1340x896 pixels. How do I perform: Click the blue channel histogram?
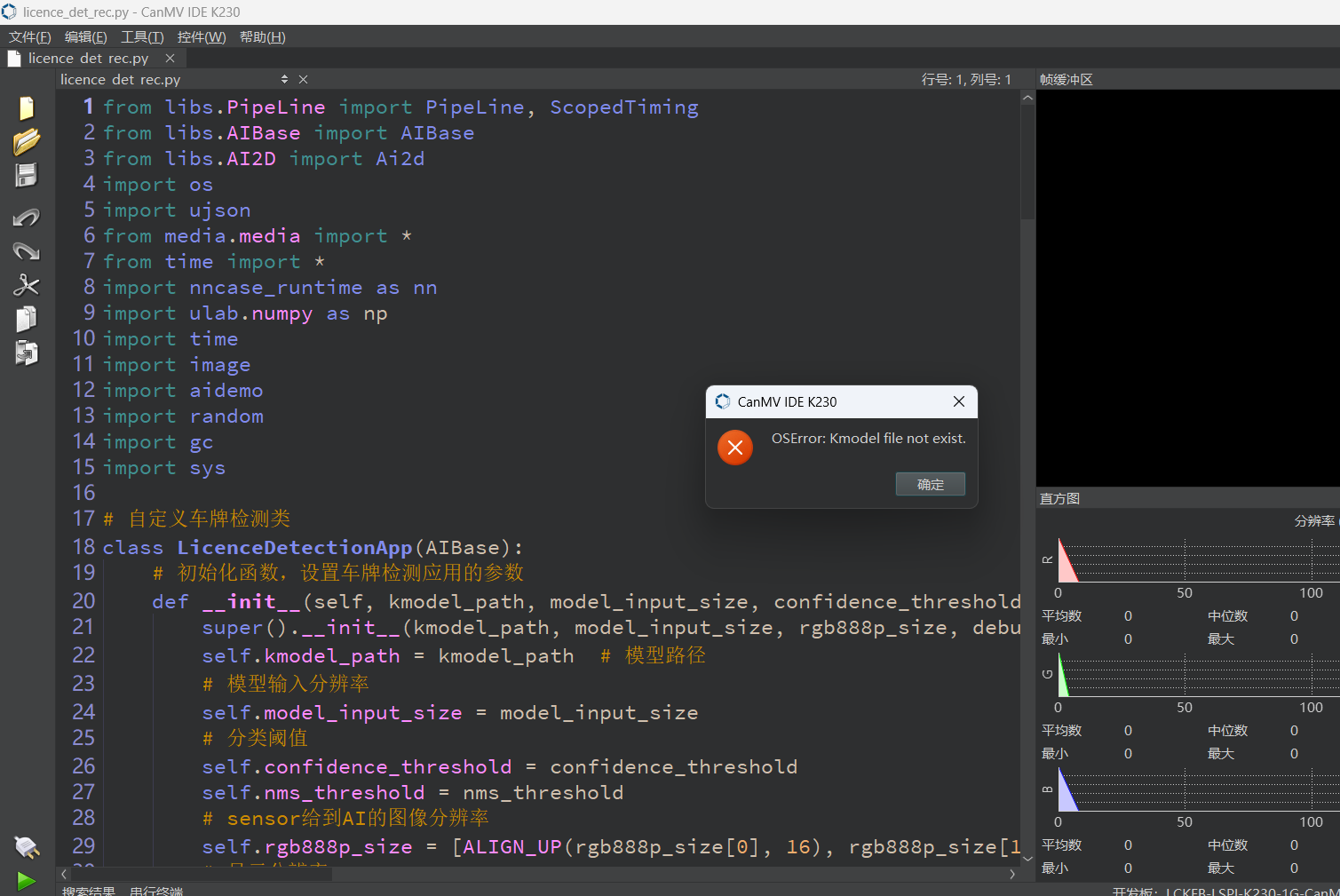coord(1199,789)
